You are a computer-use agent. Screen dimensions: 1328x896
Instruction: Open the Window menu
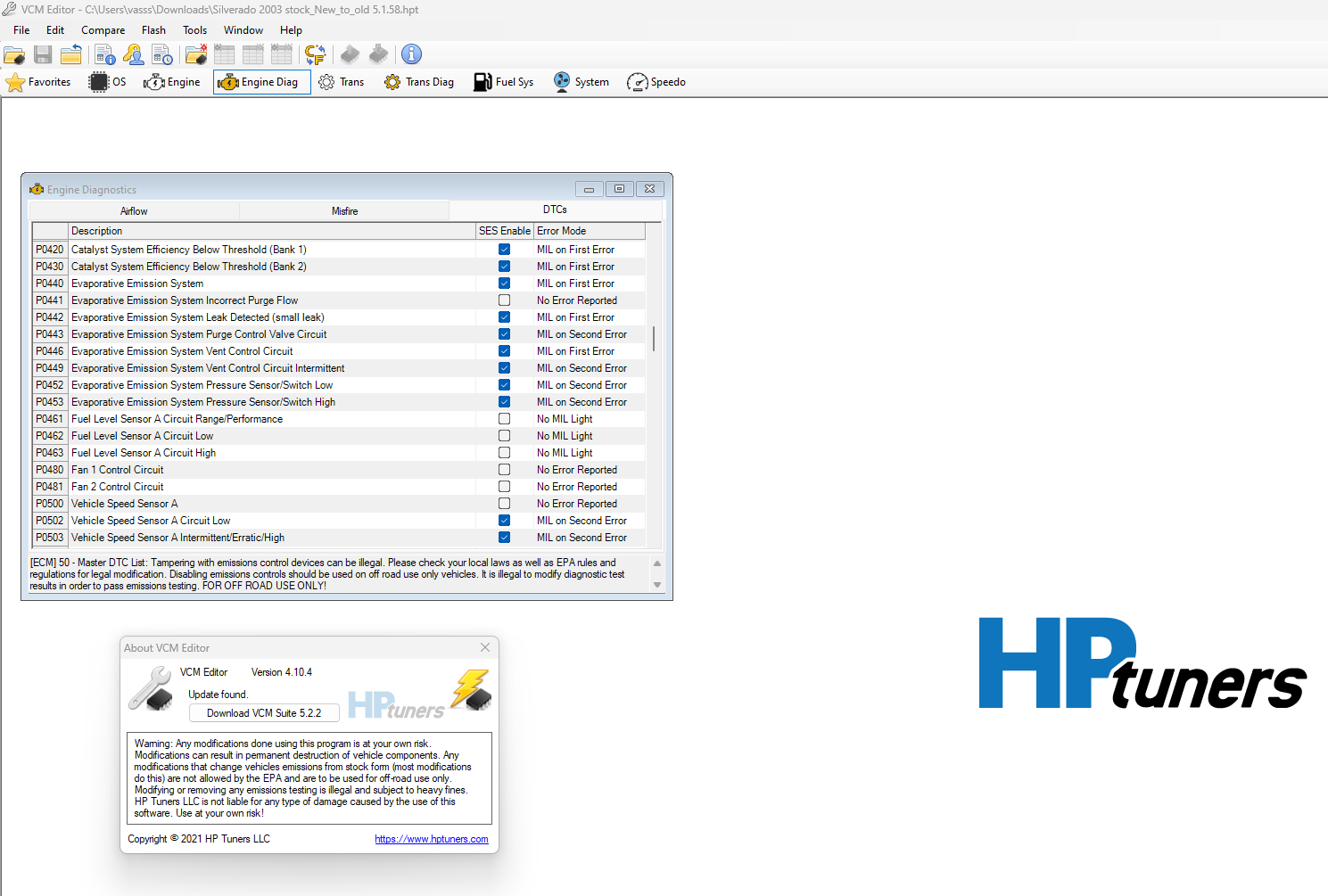click(x=243, y=30)
